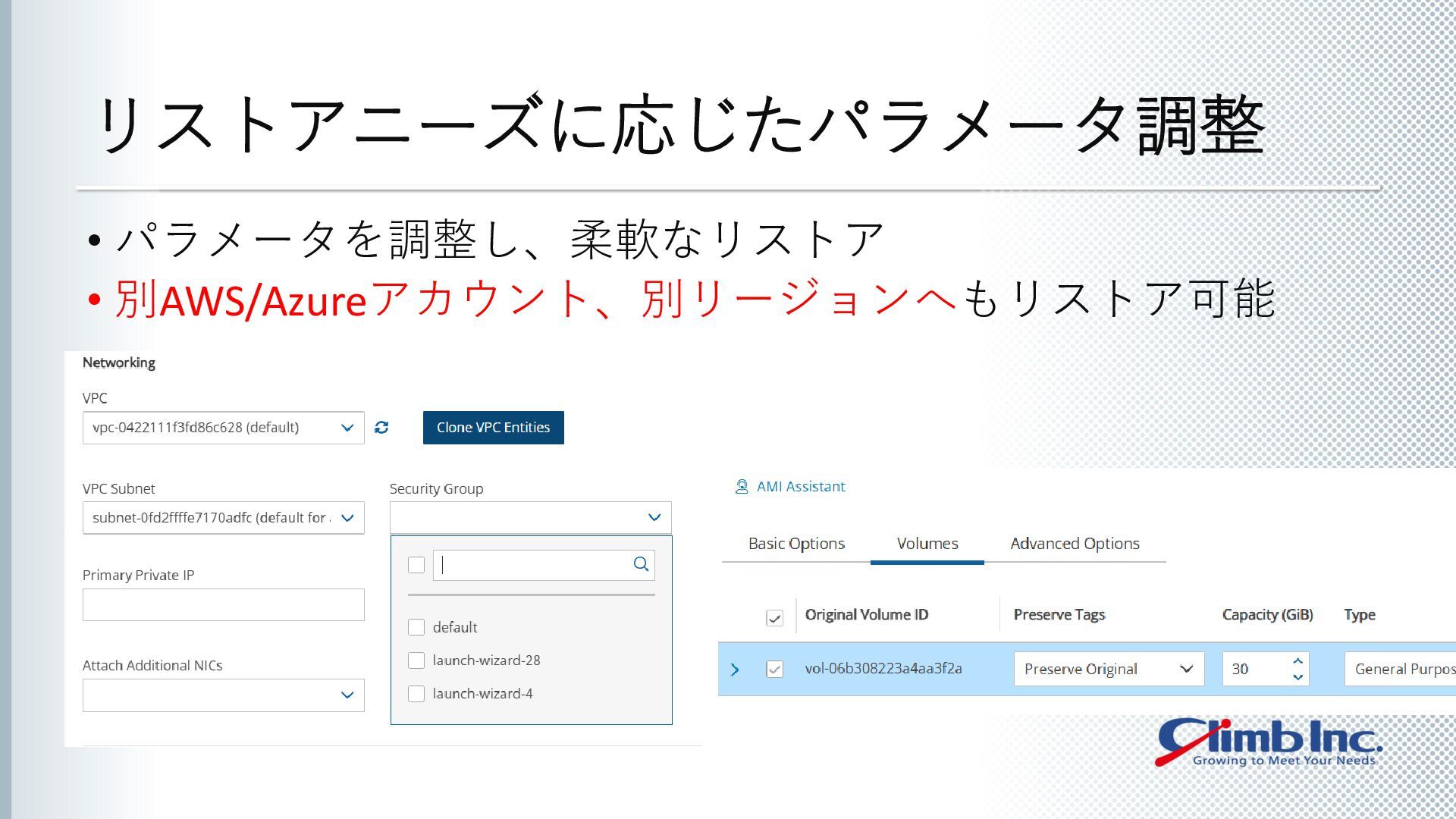The height and width of the screenshot is (819, 1456).
Task: Switch to the Advanced Options tab
Action: 1075,544
